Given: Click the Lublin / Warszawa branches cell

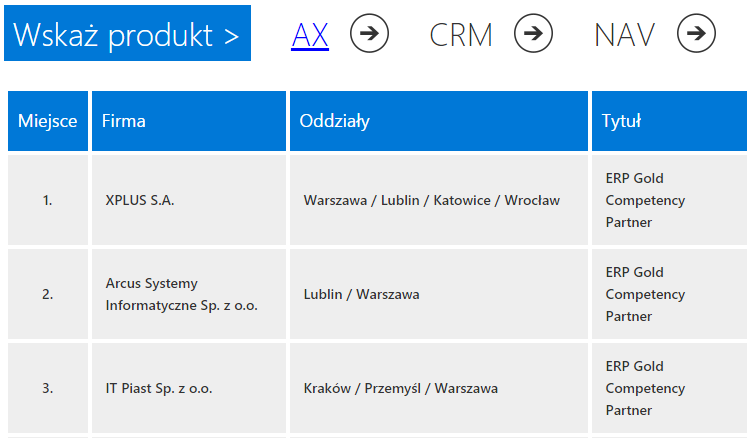Looking at the screenshot, I should [439, 294].
